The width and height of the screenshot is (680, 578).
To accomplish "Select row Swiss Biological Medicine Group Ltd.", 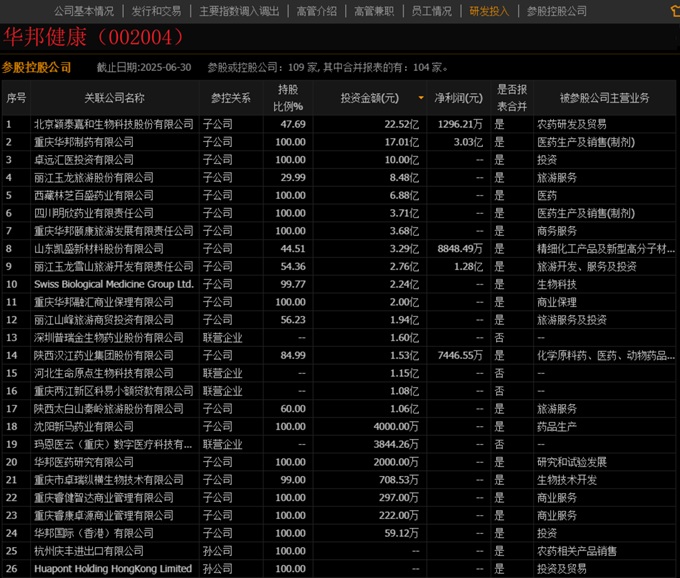I will (x=339, y=284).
